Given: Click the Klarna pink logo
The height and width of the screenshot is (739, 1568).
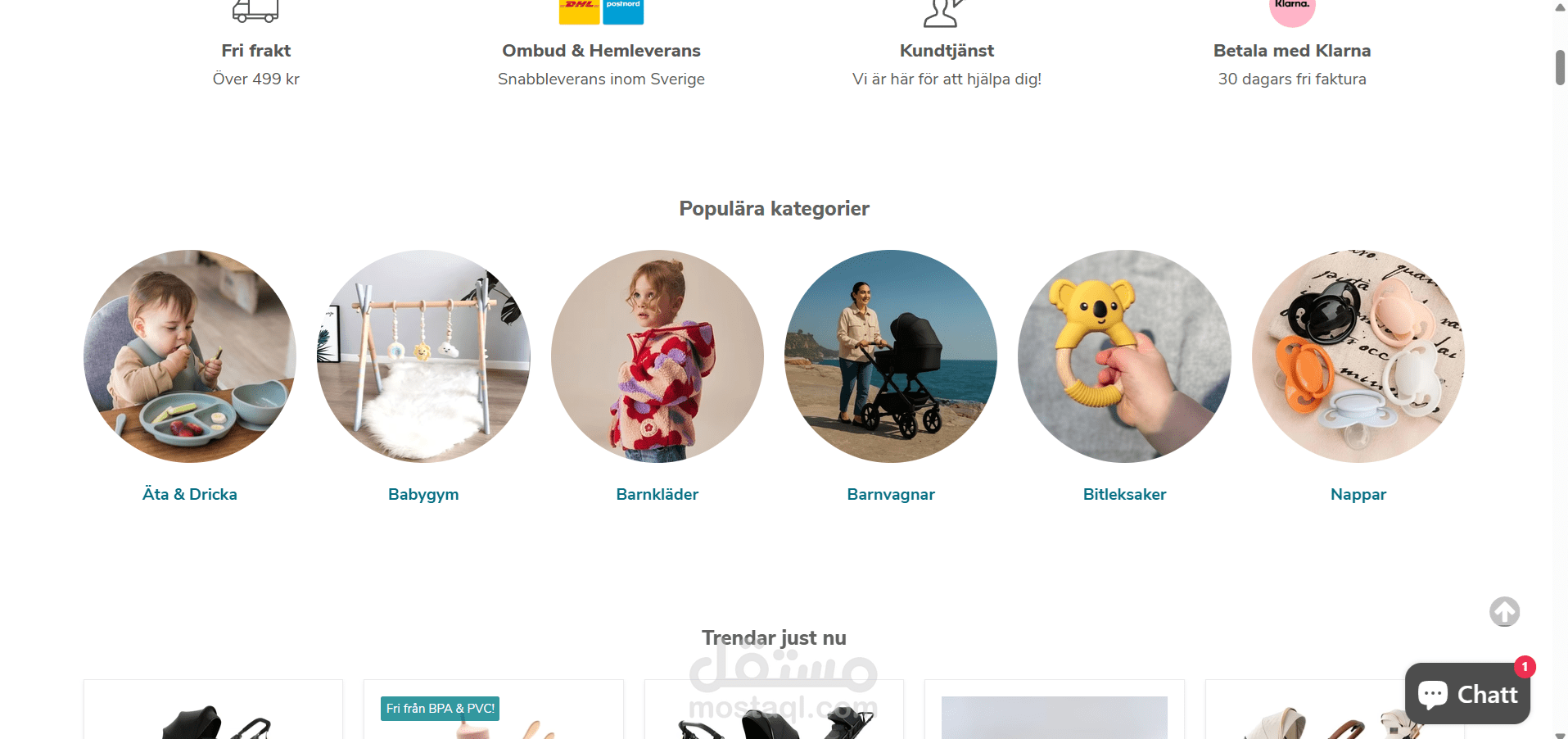Looking at the screenshot, I should pyautogui.click(x=1292, y=11).
